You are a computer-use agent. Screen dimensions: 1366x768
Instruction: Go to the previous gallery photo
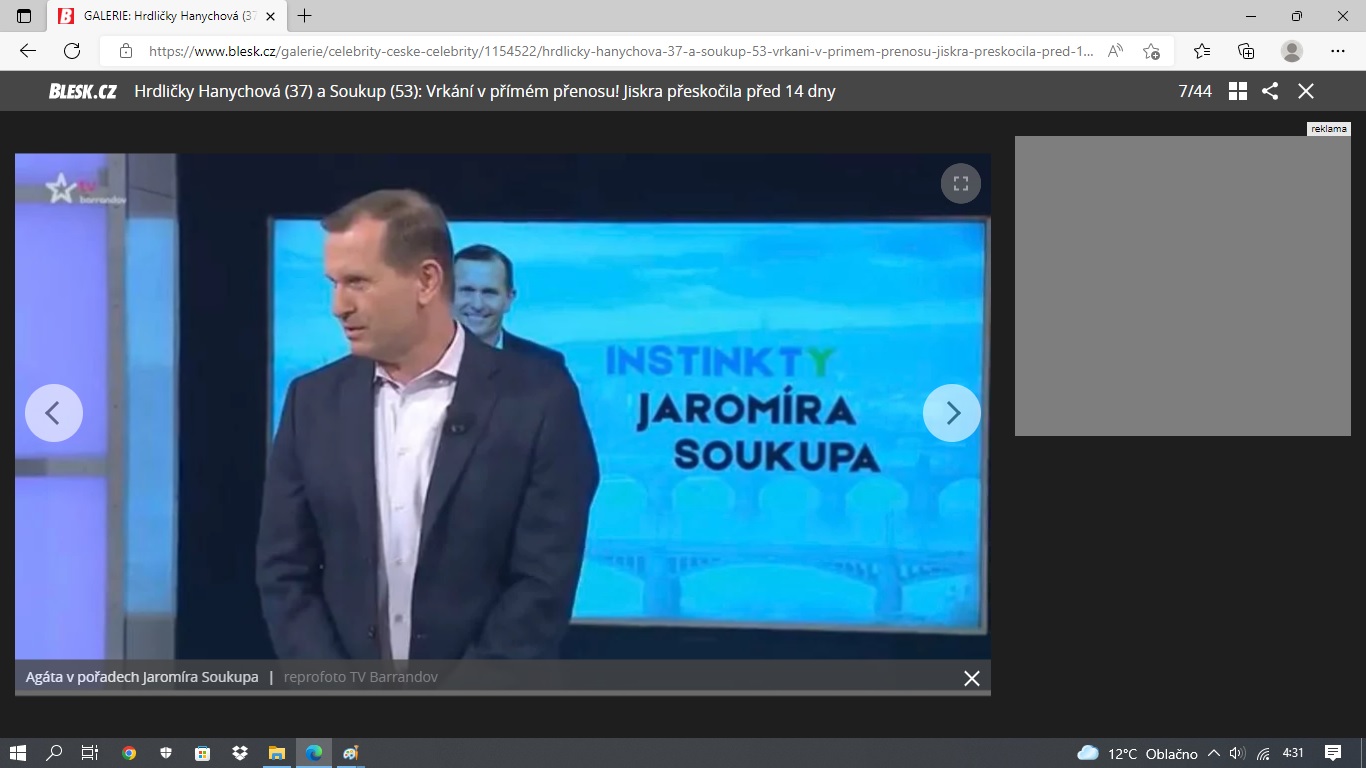click(x=53, y=412)
